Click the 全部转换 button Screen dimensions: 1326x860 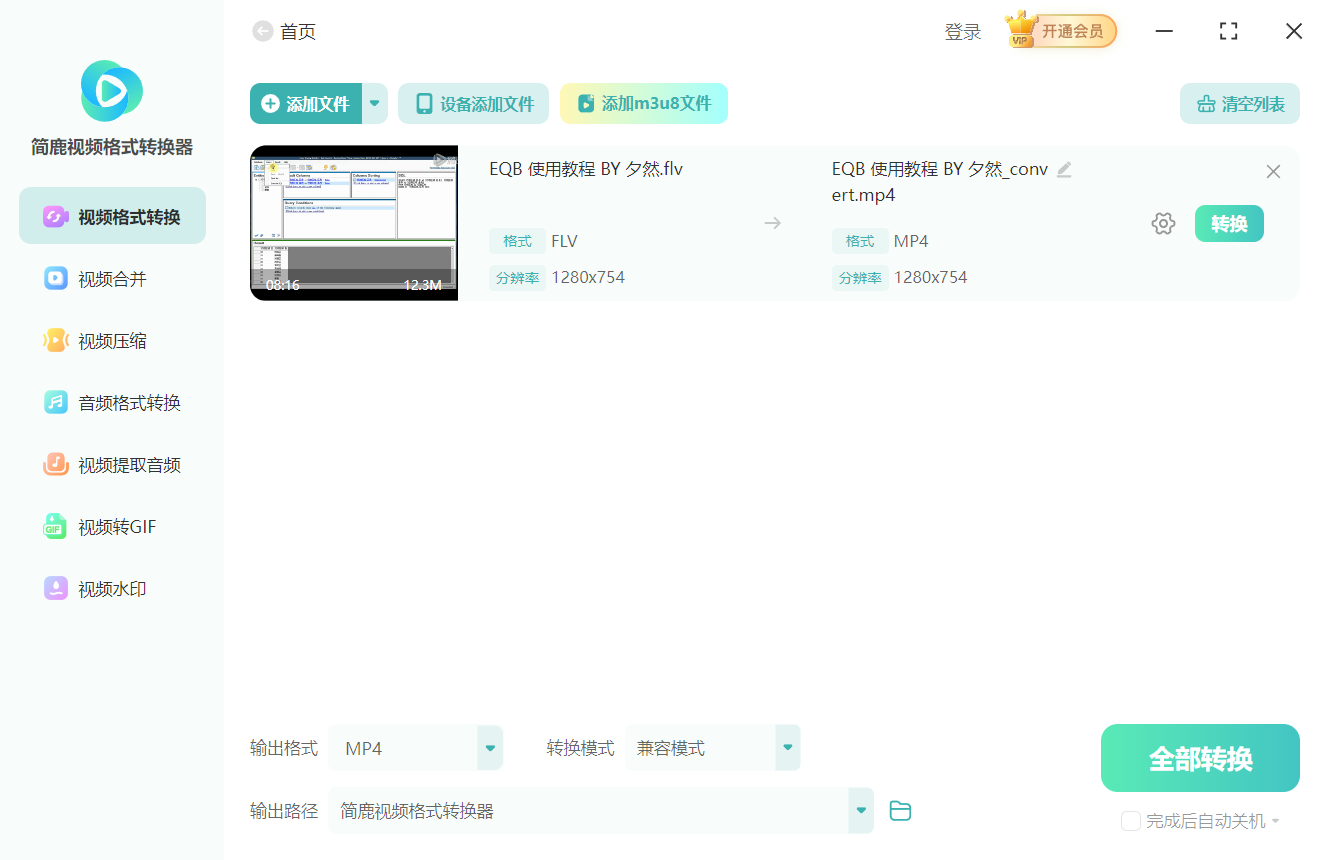(x=1200, y=758)
